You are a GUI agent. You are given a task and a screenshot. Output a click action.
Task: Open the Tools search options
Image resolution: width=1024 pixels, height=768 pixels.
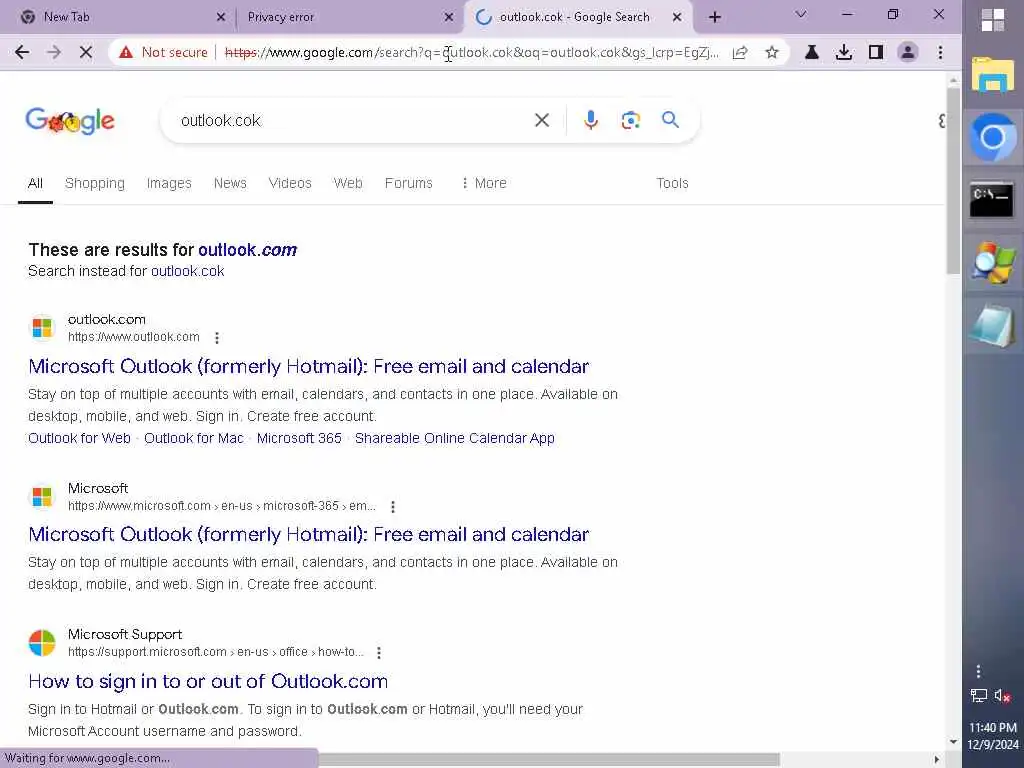pos(673,184)
